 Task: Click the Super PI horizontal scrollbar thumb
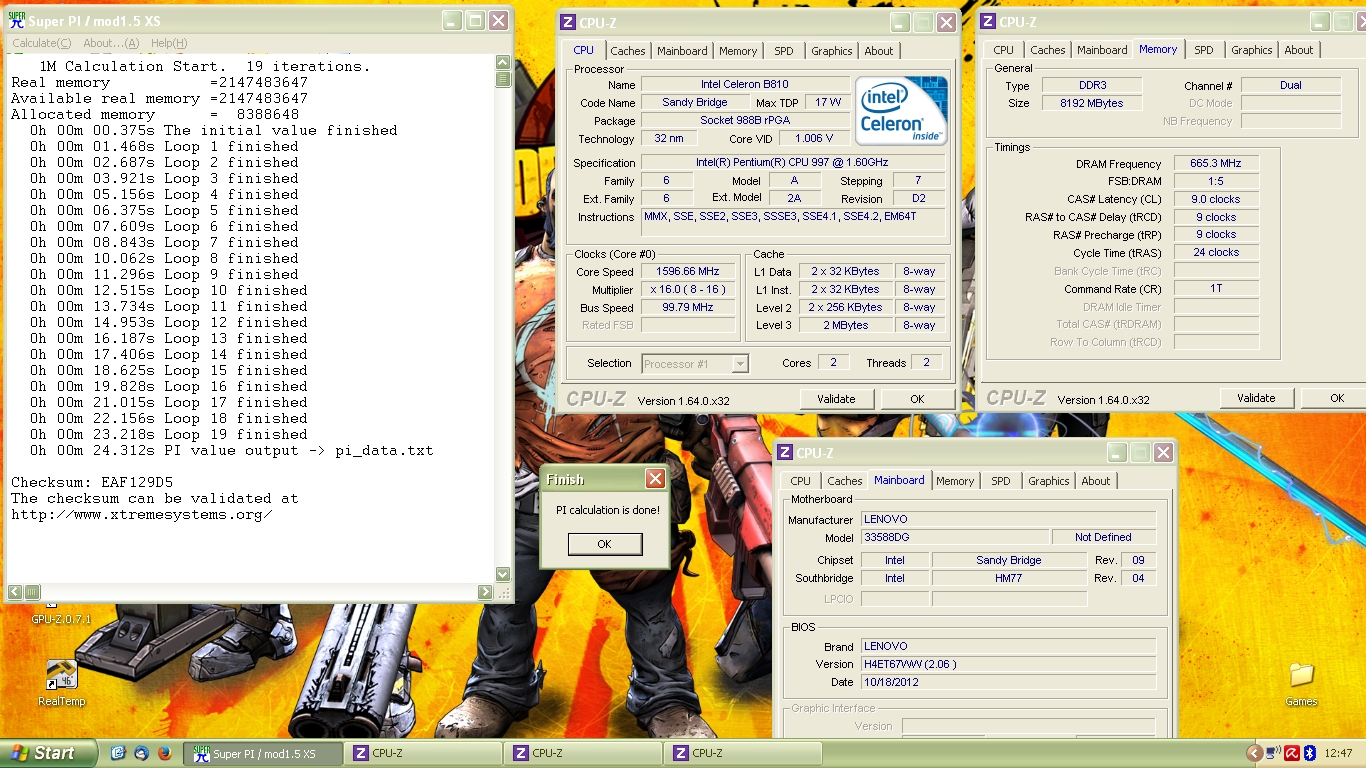tap(33, 592)
